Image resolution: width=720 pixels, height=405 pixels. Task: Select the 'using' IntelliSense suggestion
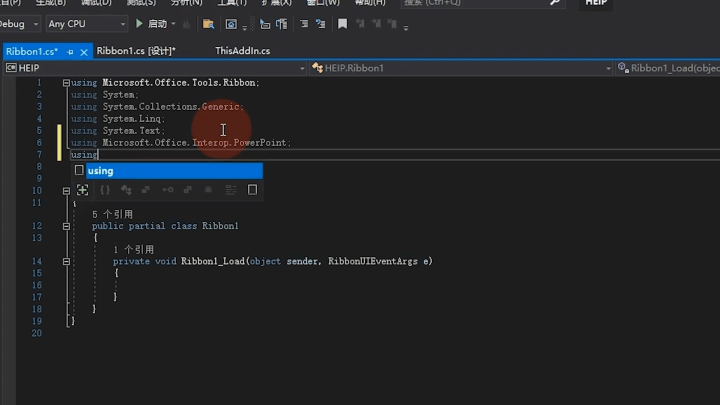174,171
